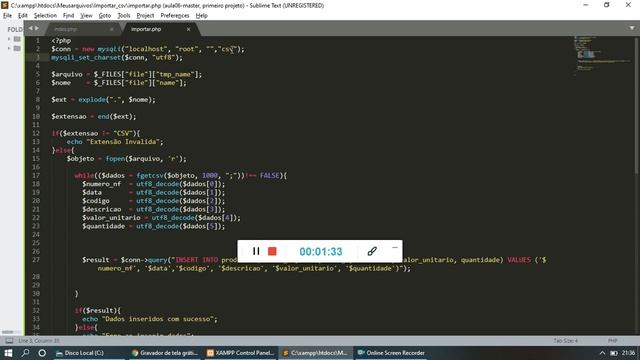Click the $quantidade variable assignment
Image resolution: width=640 pixels, height=360 pixels.
click(x=153, y=226)
